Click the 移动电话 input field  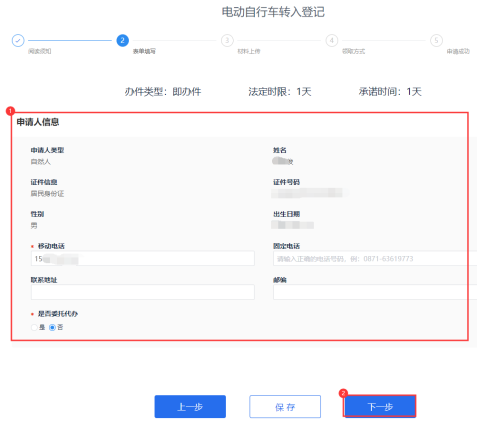point(143,258)
